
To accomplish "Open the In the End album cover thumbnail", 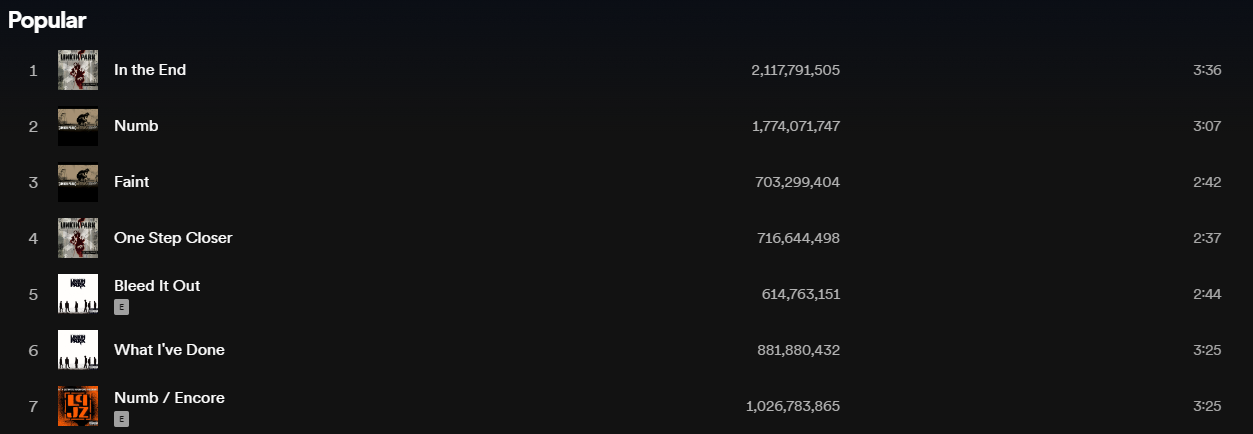I will click(78, 70).
